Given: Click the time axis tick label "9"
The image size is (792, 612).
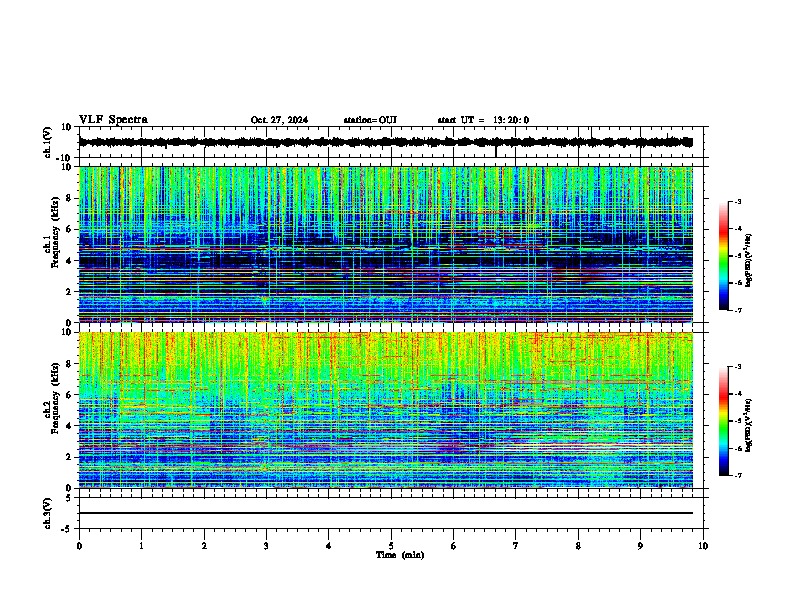Looking at the screenshot, I should click(640, 546).
